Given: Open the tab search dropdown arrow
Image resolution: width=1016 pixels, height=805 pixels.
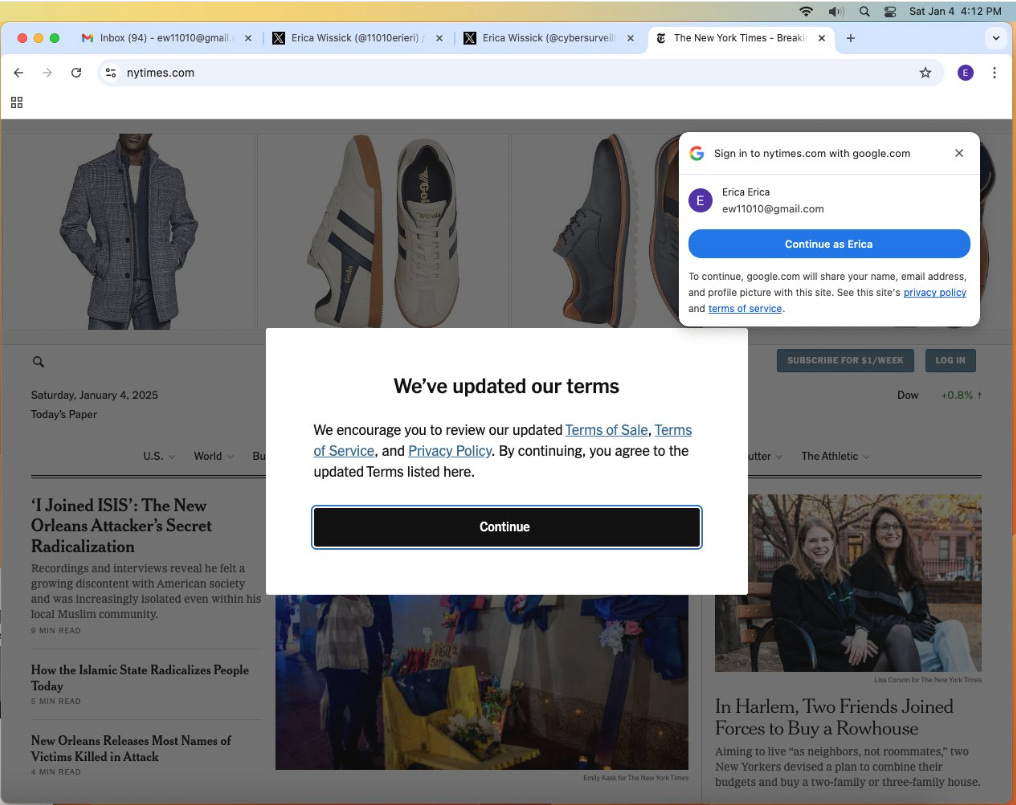Looking at the screenshot, I should (996, 38).
